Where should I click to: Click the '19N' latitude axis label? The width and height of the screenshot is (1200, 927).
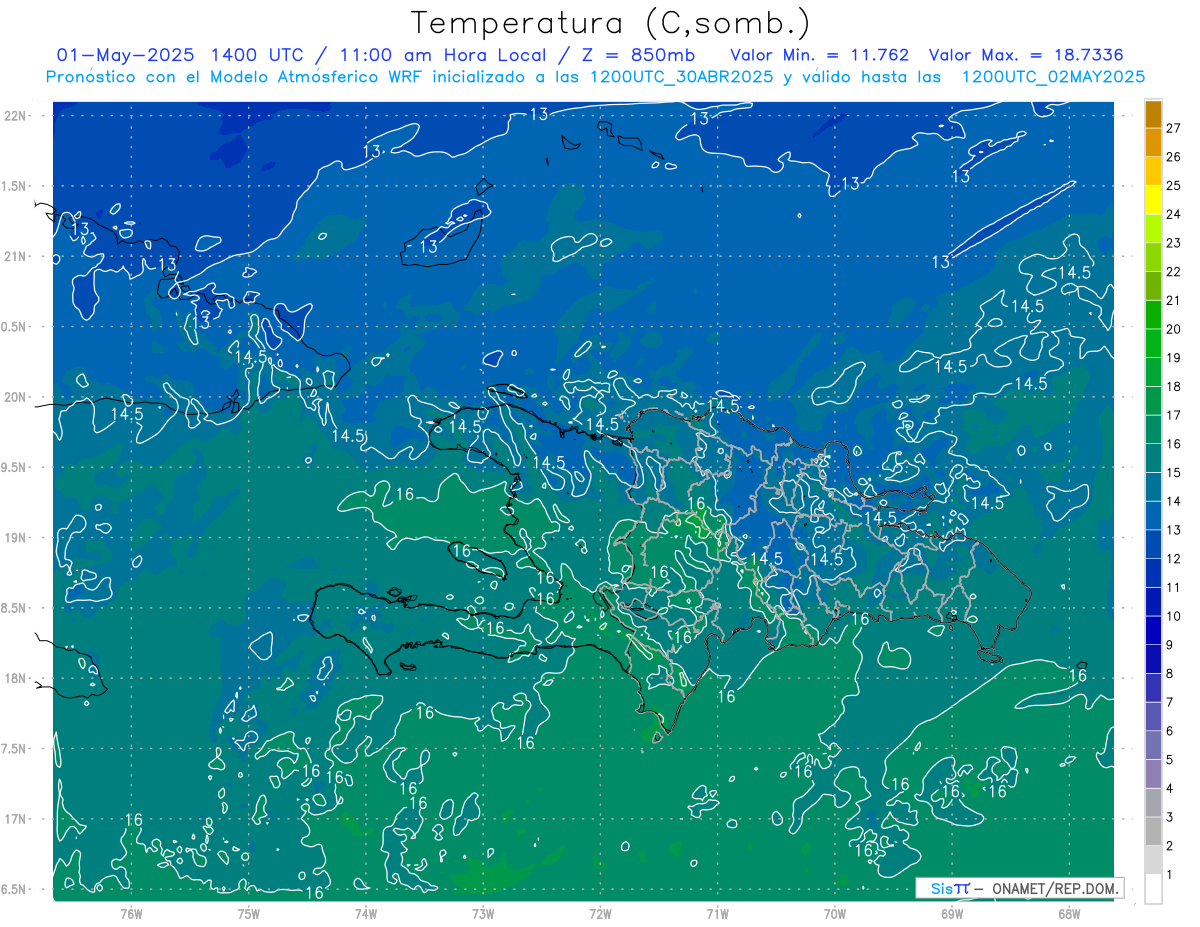click(x=16, y=538)
